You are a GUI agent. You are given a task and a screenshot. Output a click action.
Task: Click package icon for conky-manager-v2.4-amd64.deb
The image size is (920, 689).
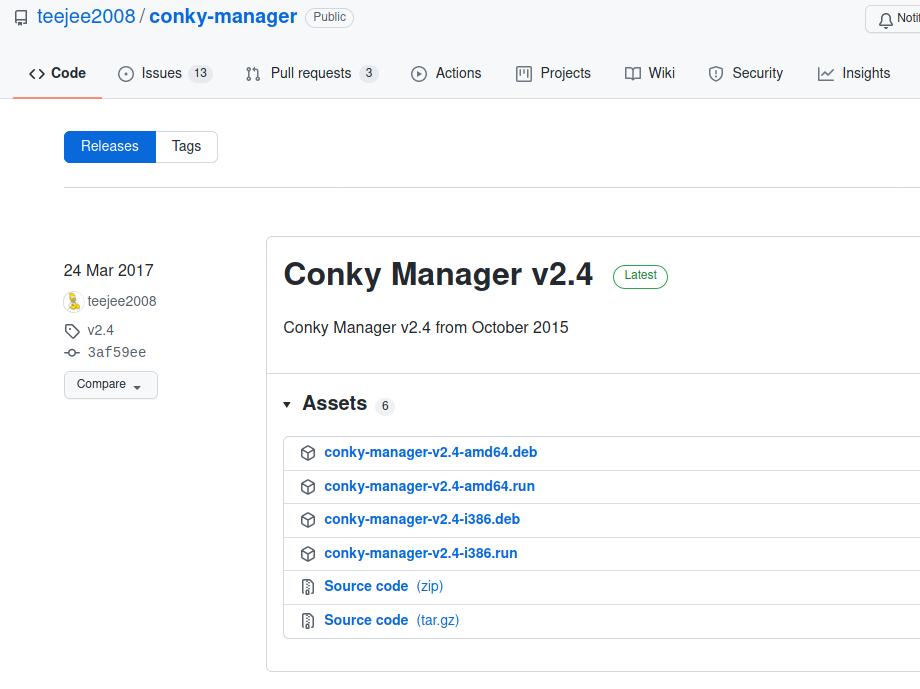308,453
